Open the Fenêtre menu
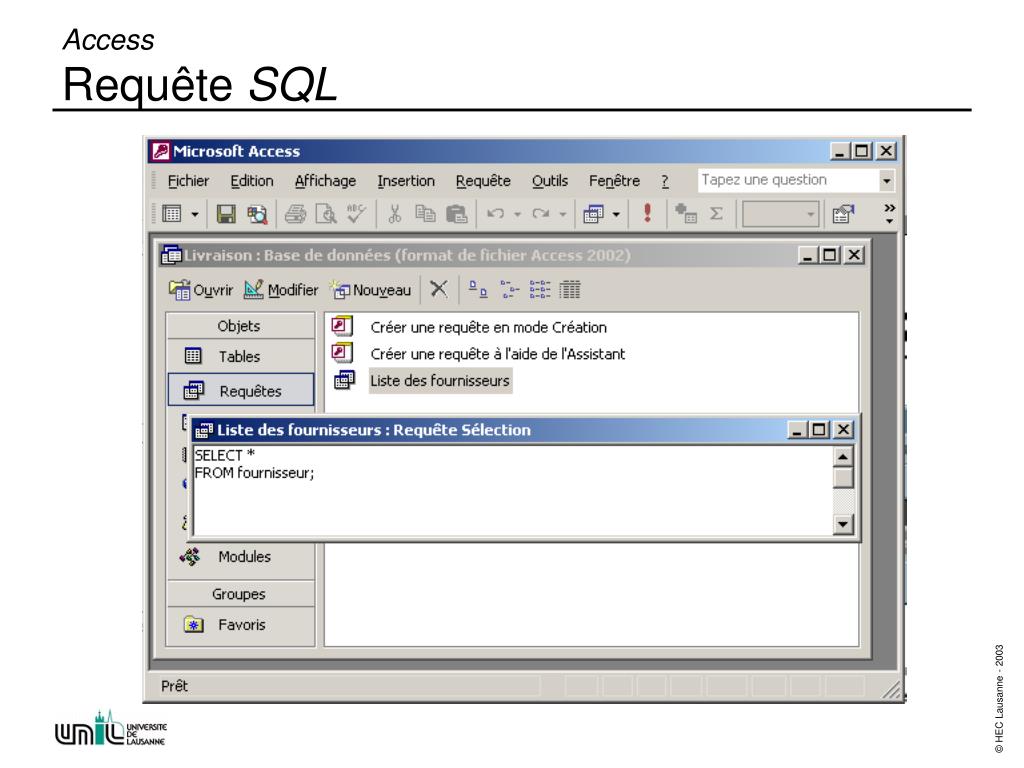 coord(615,181)
